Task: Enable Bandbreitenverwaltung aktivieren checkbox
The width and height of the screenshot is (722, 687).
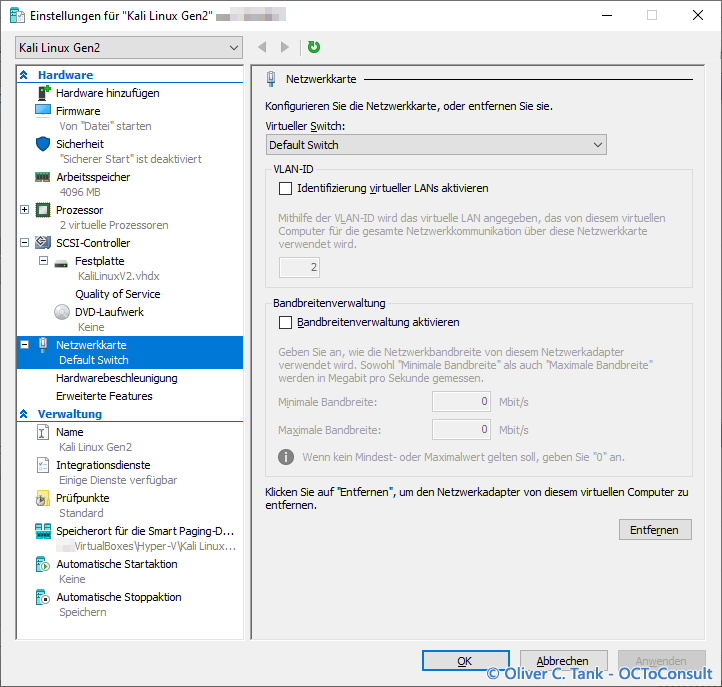Action: 285,322
